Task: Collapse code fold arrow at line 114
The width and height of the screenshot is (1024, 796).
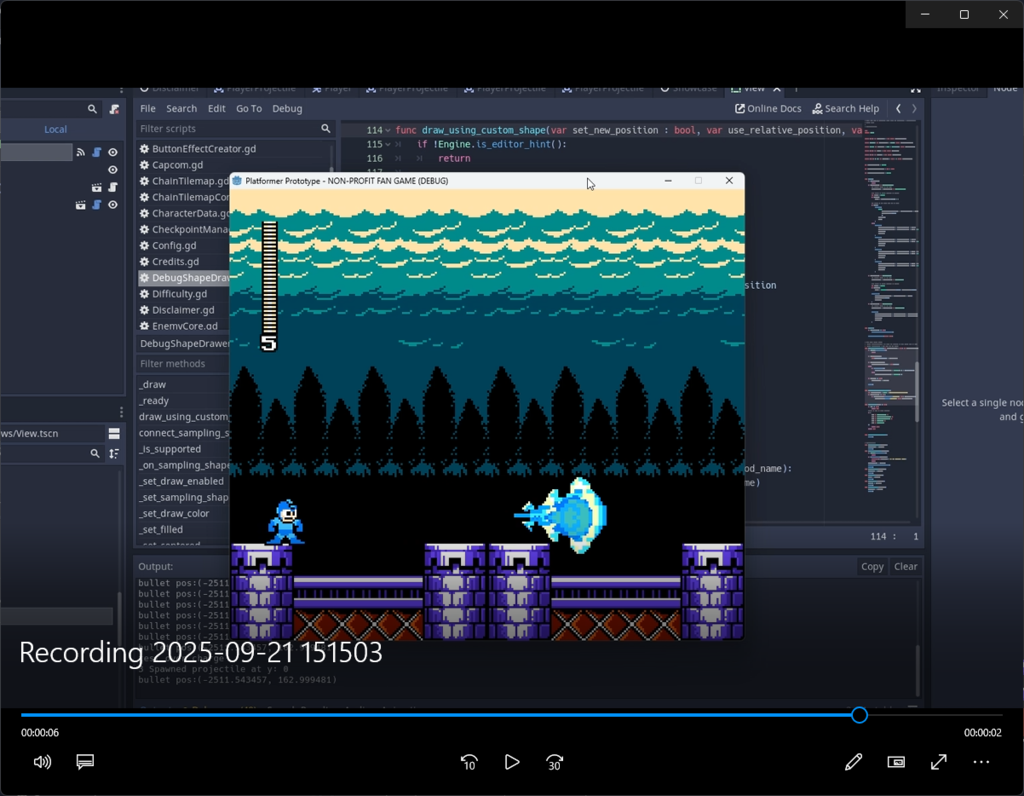Action: [x=388, y=131]
